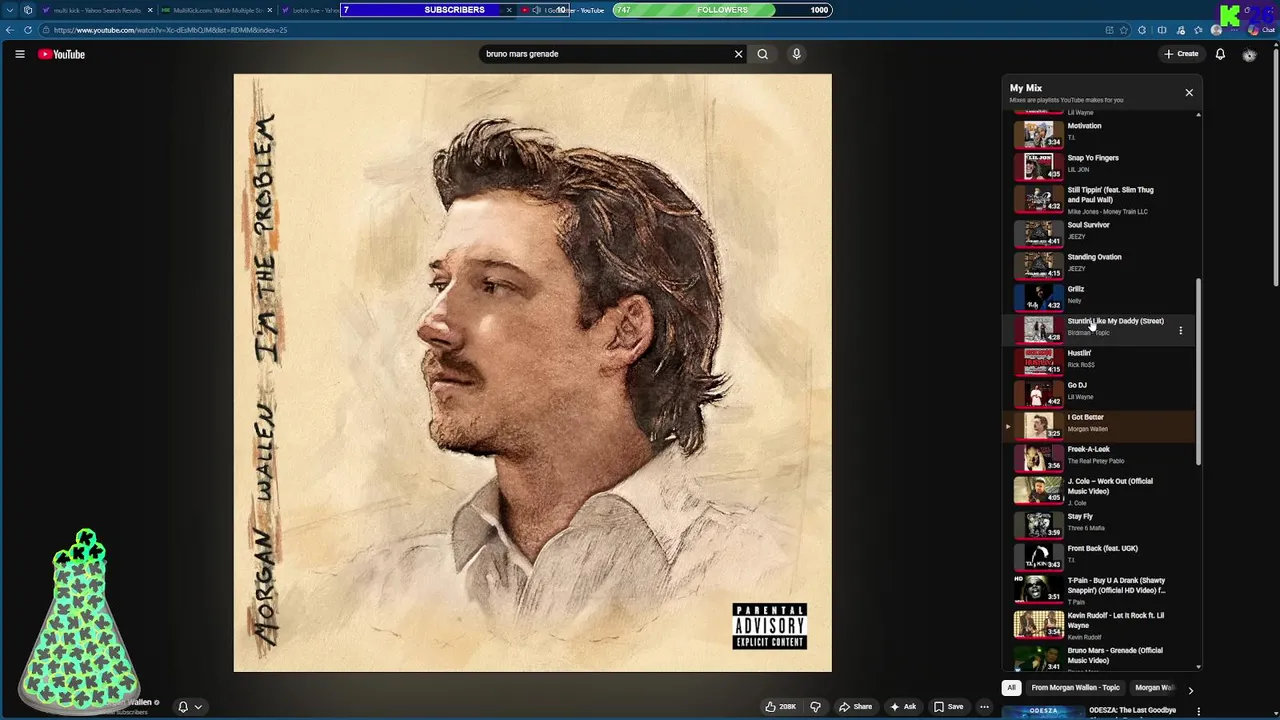Play Stay Fly by Three 6 Mafia
The height and width of the screenshot is (720, 1280).
[x=1100, y=523]
